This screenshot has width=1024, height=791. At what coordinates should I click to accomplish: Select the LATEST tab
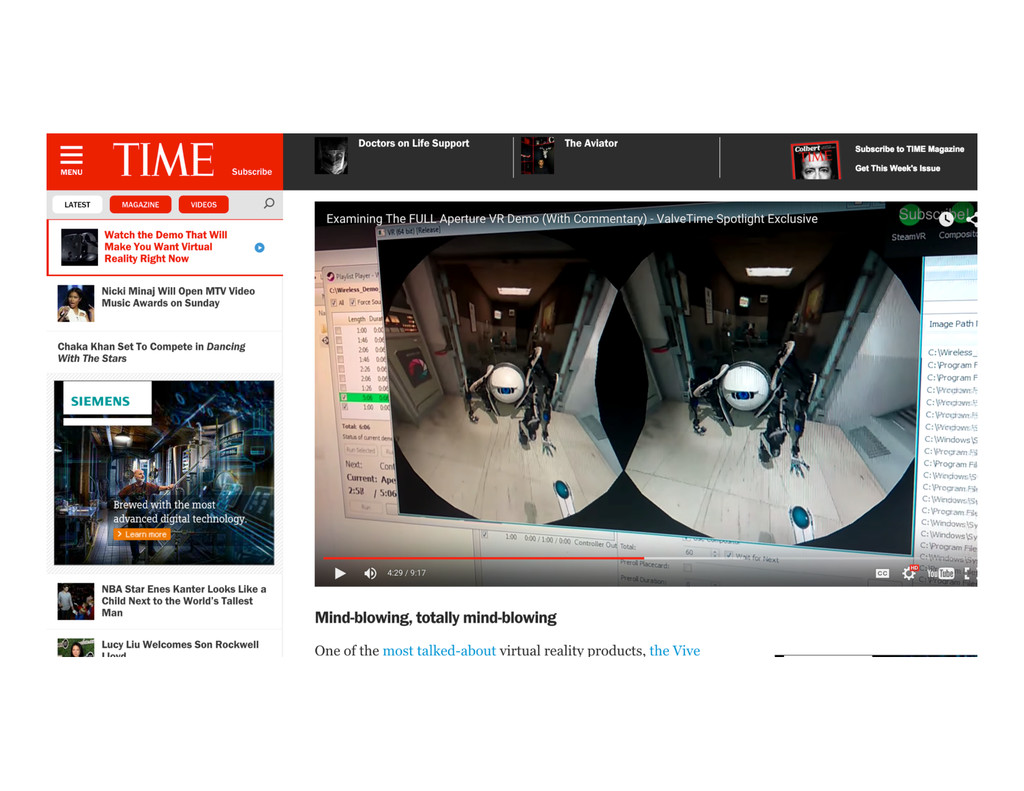77,204
